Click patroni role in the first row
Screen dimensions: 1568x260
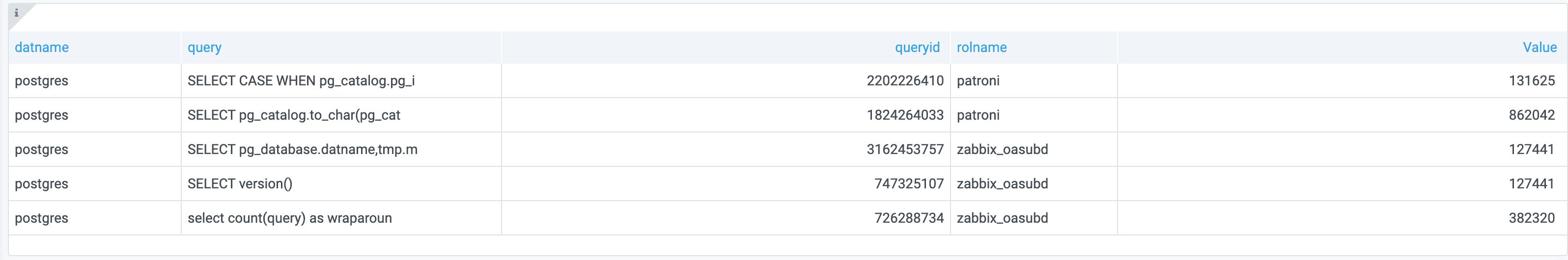(978, 81)
